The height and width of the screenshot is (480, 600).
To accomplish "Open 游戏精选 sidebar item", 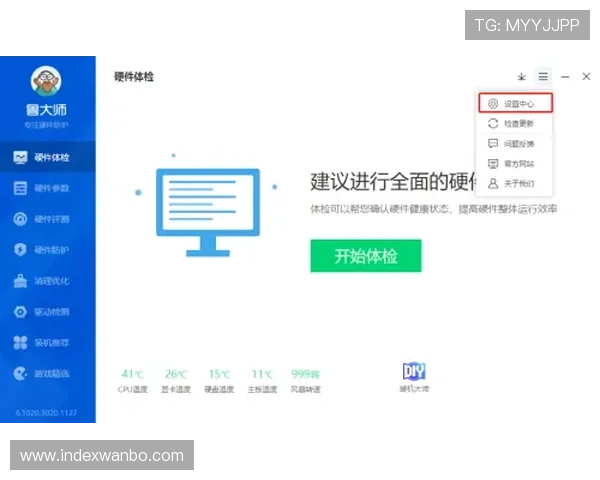I will click(48, 374).
